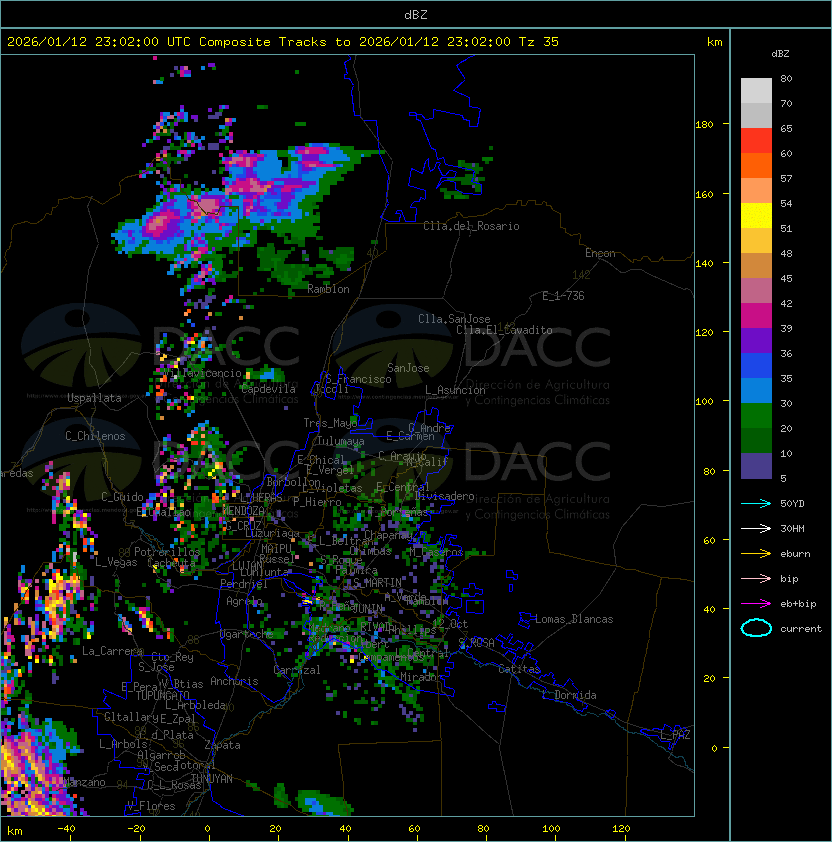Click the 'C_Guido' map label
The image size is (832, 842).
[122, 497]
